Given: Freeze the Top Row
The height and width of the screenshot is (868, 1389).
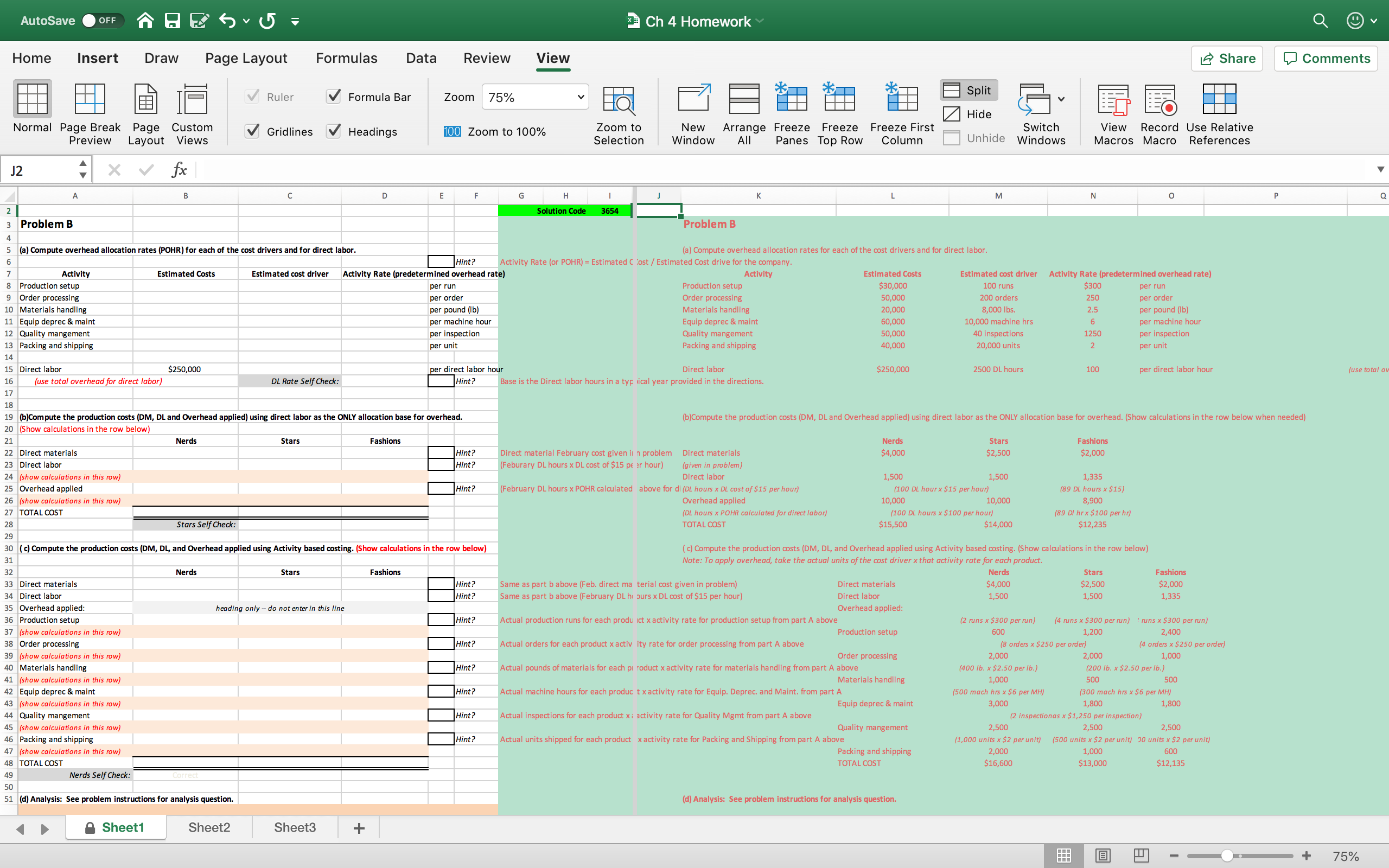Looking at the screenshot, I should click(x=839, y=112).
